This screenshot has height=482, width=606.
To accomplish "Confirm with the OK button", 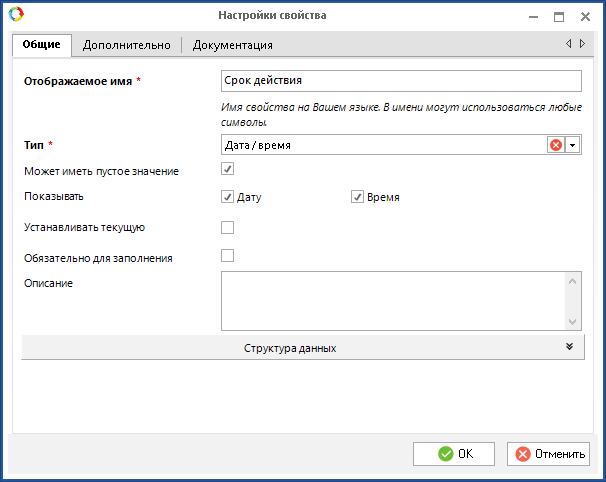I will point(454,454).
